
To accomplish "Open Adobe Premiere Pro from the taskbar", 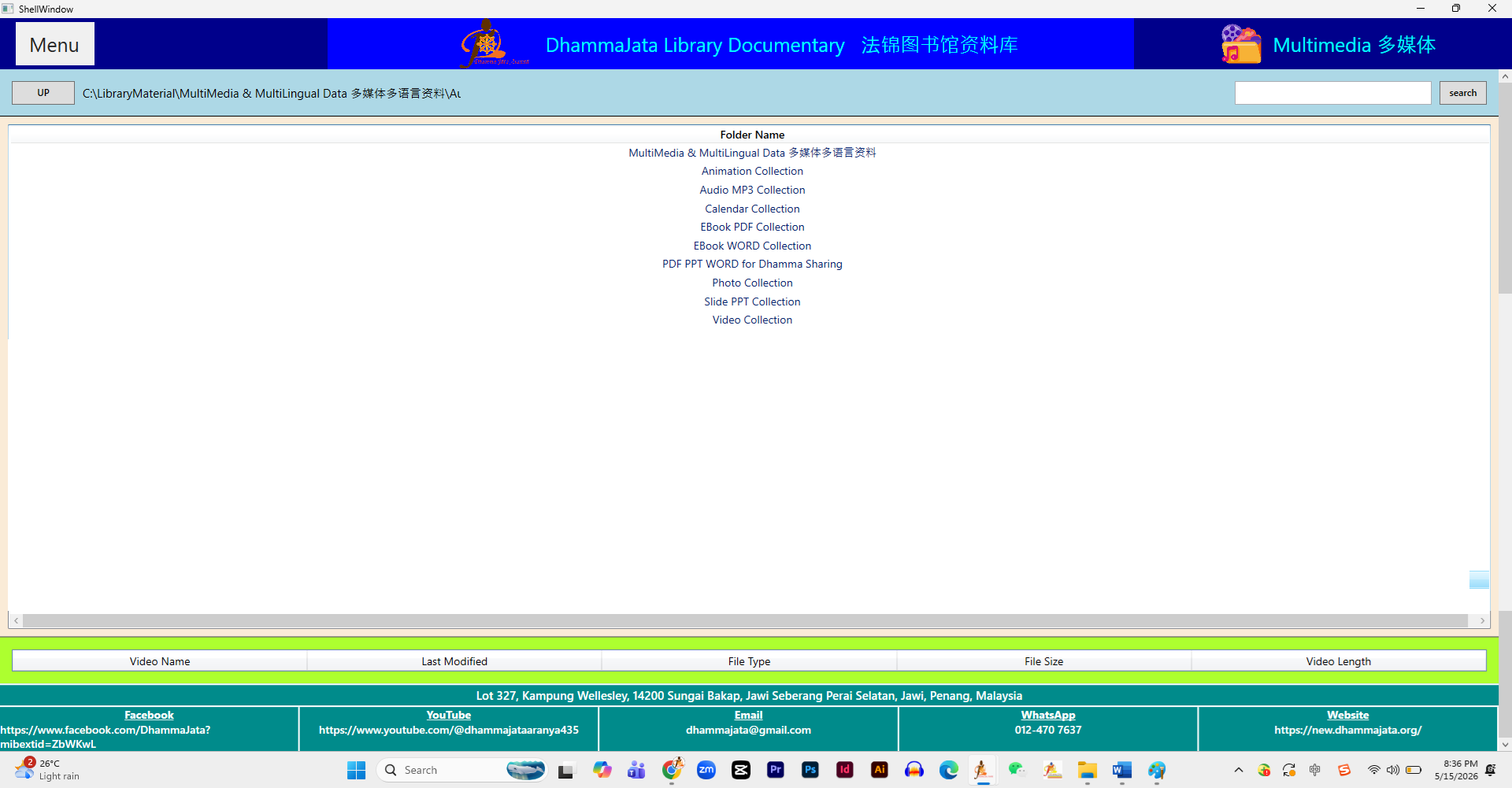I will (776, 770).
